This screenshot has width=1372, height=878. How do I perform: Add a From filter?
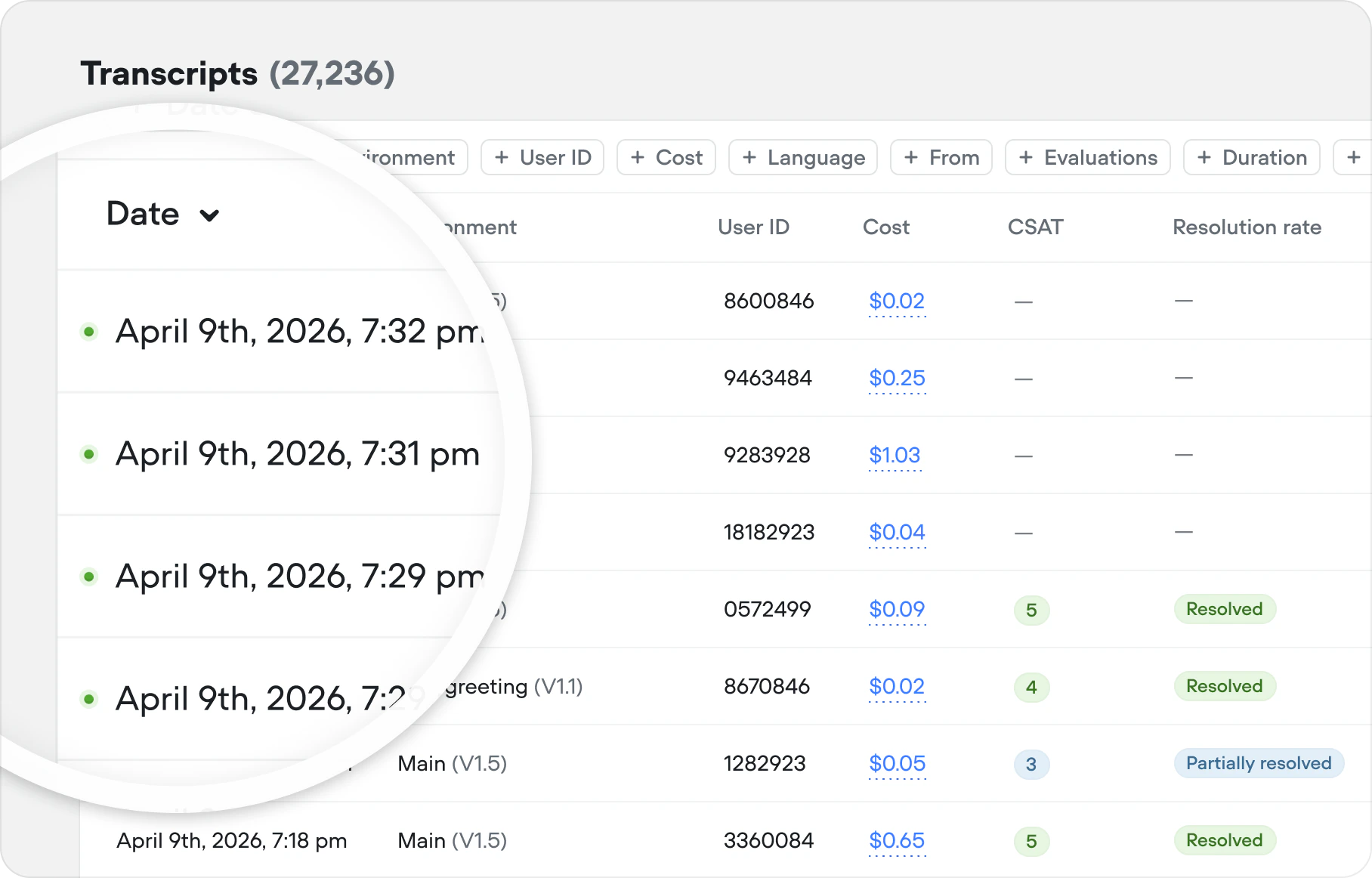[x=941, y=157]
